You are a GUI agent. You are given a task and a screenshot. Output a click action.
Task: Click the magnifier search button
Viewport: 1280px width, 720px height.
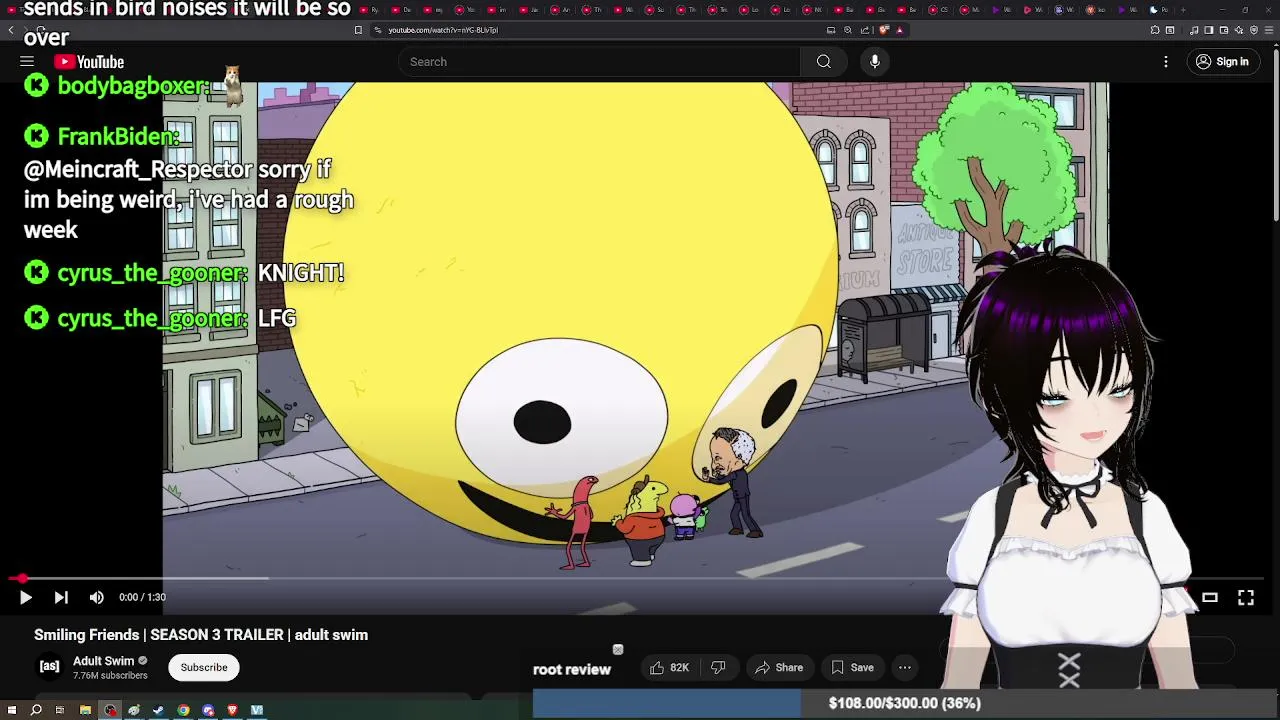click(x=823, y=62)
